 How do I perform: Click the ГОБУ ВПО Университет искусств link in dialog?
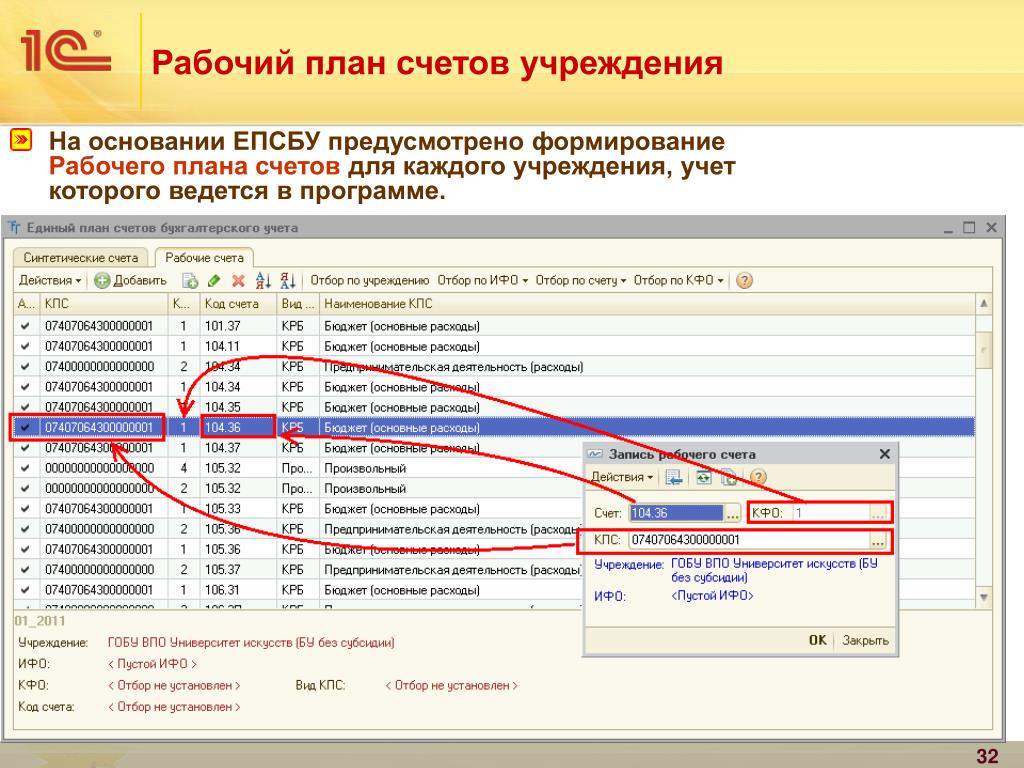pyautogui.click(x=774, y=570)
